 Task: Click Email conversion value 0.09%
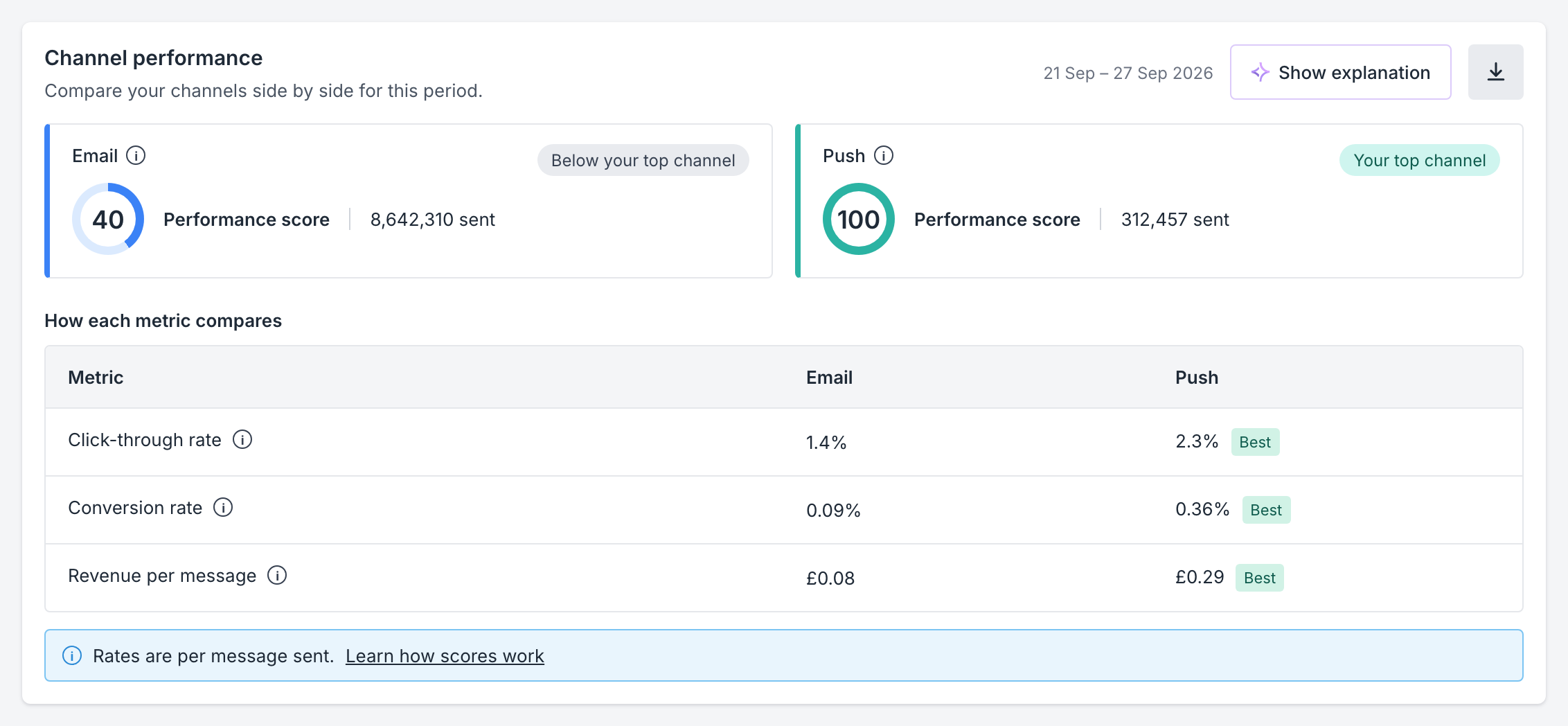coord(833,511)
